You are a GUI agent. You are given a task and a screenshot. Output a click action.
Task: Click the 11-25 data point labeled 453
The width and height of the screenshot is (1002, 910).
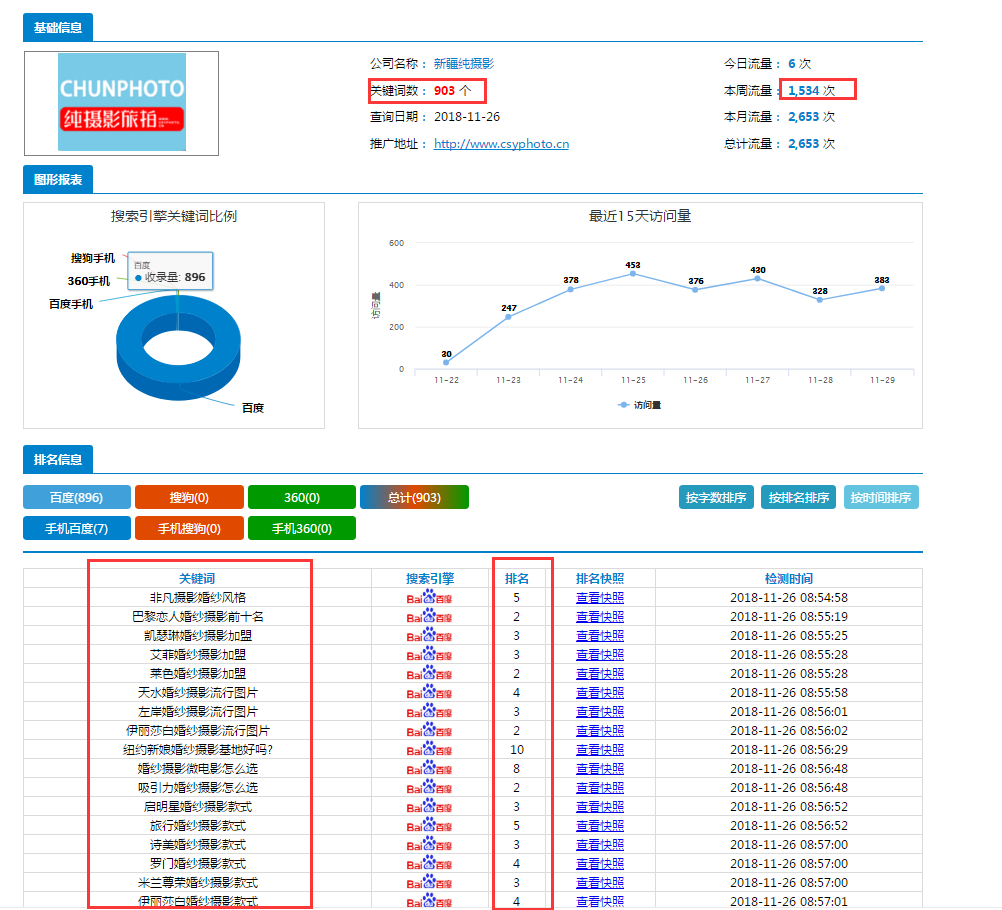(x=633, y=273)
